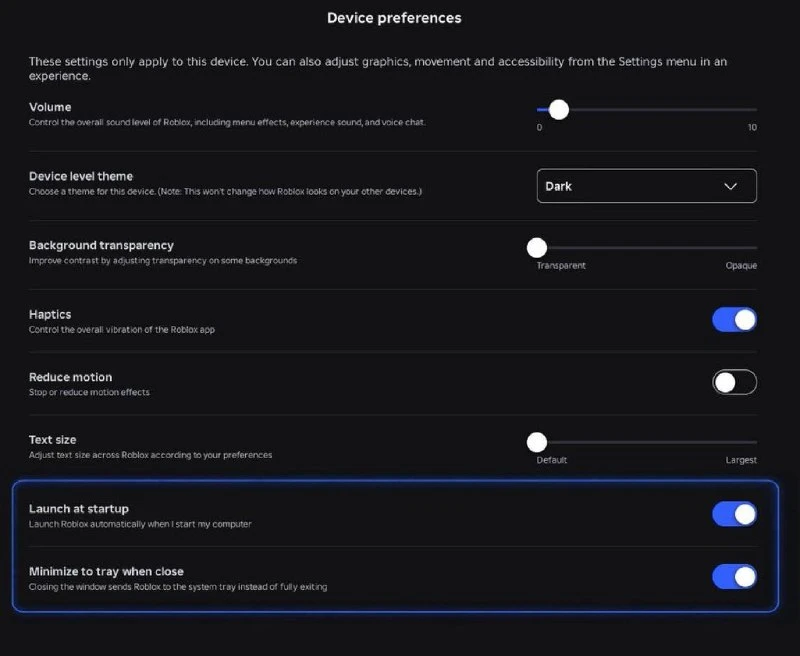This screenshot has height=656, width=800.
Task: Click the chevron arrow in the theme dropdown
Action: click(x=731, y=186)
